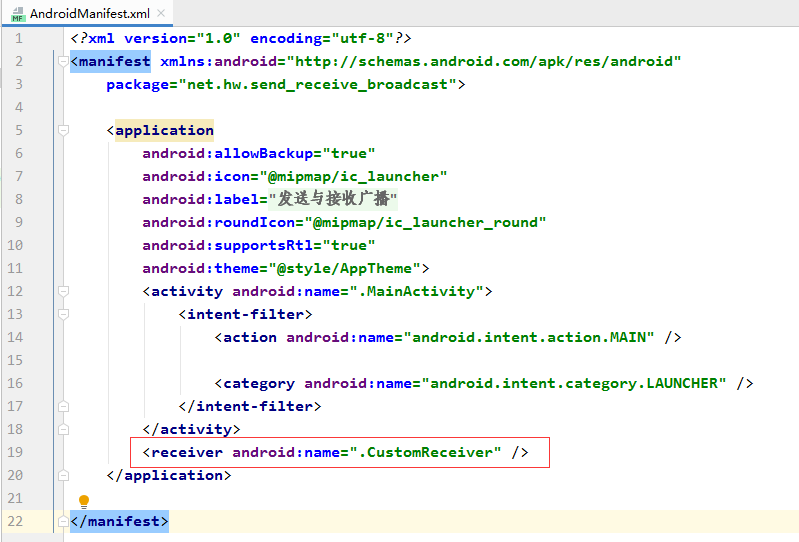Click line number 19 in the gutter

[15, 452]
